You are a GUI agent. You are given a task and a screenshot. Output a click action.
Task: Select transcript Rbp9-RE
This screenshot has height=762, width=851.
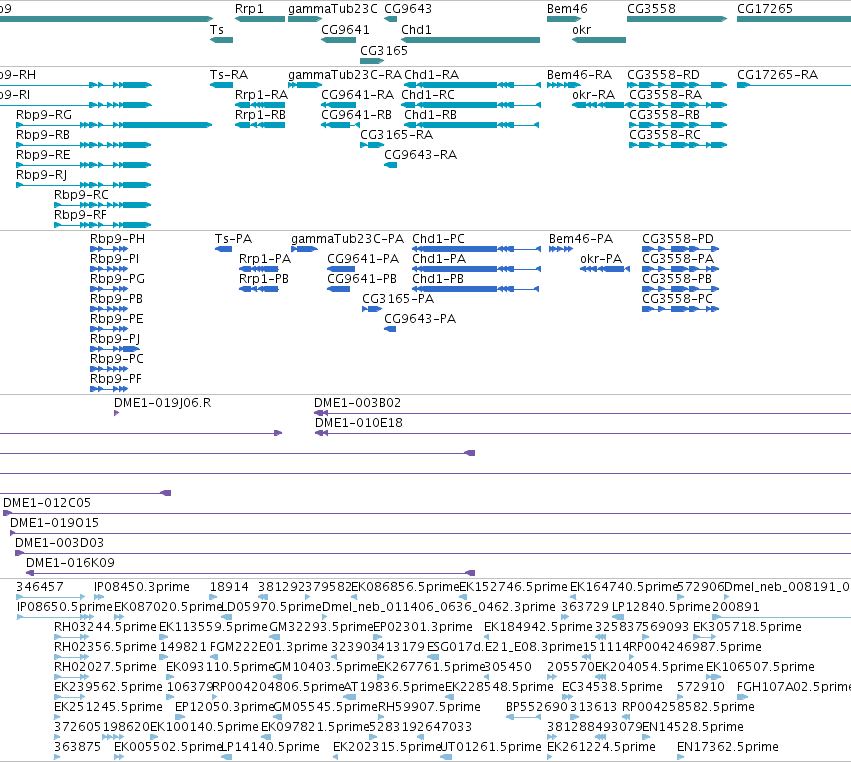(x=84, y=165)
